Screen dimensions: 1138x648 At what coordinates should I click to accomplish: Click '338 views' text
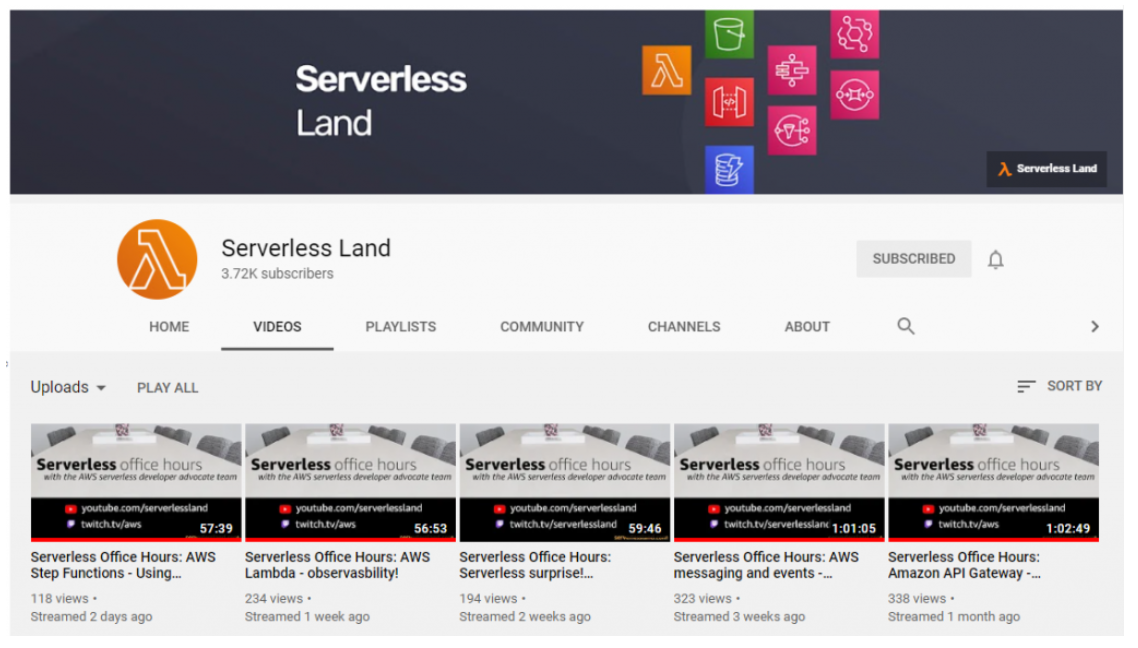tap(917, 599)
